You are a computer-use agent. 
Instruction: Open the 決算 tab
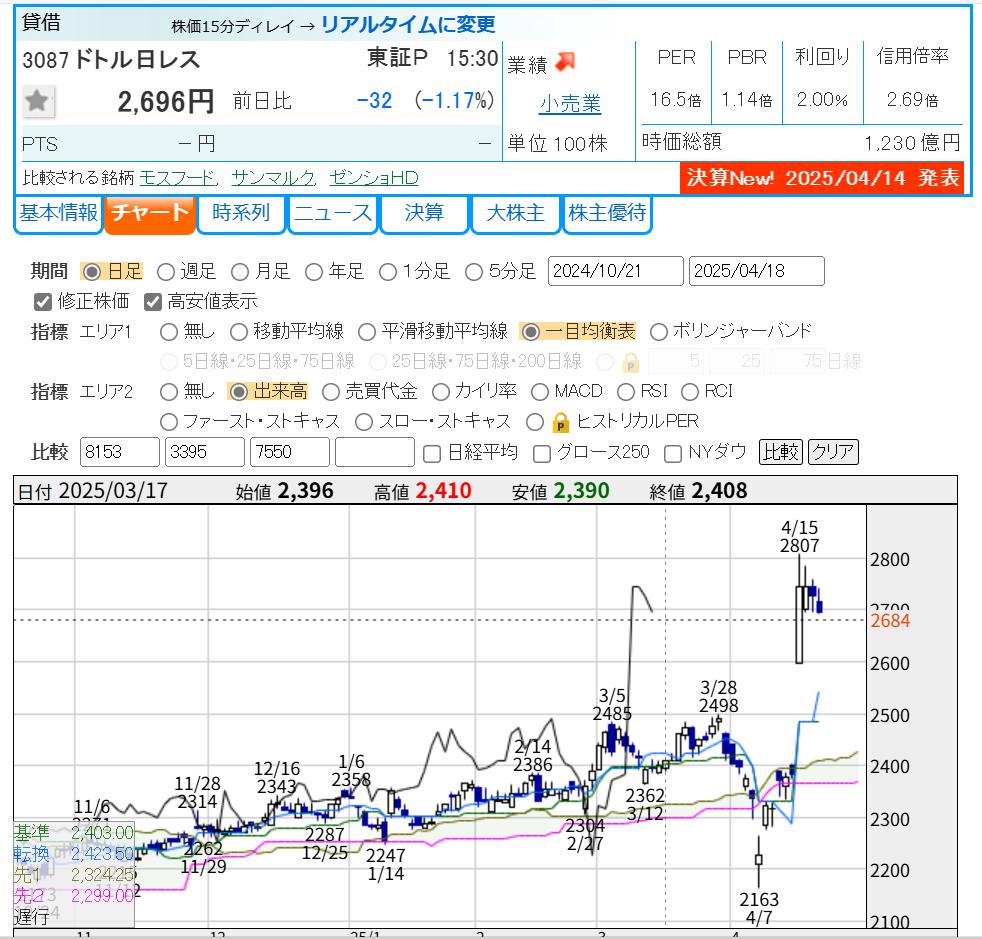click(424, 213)
